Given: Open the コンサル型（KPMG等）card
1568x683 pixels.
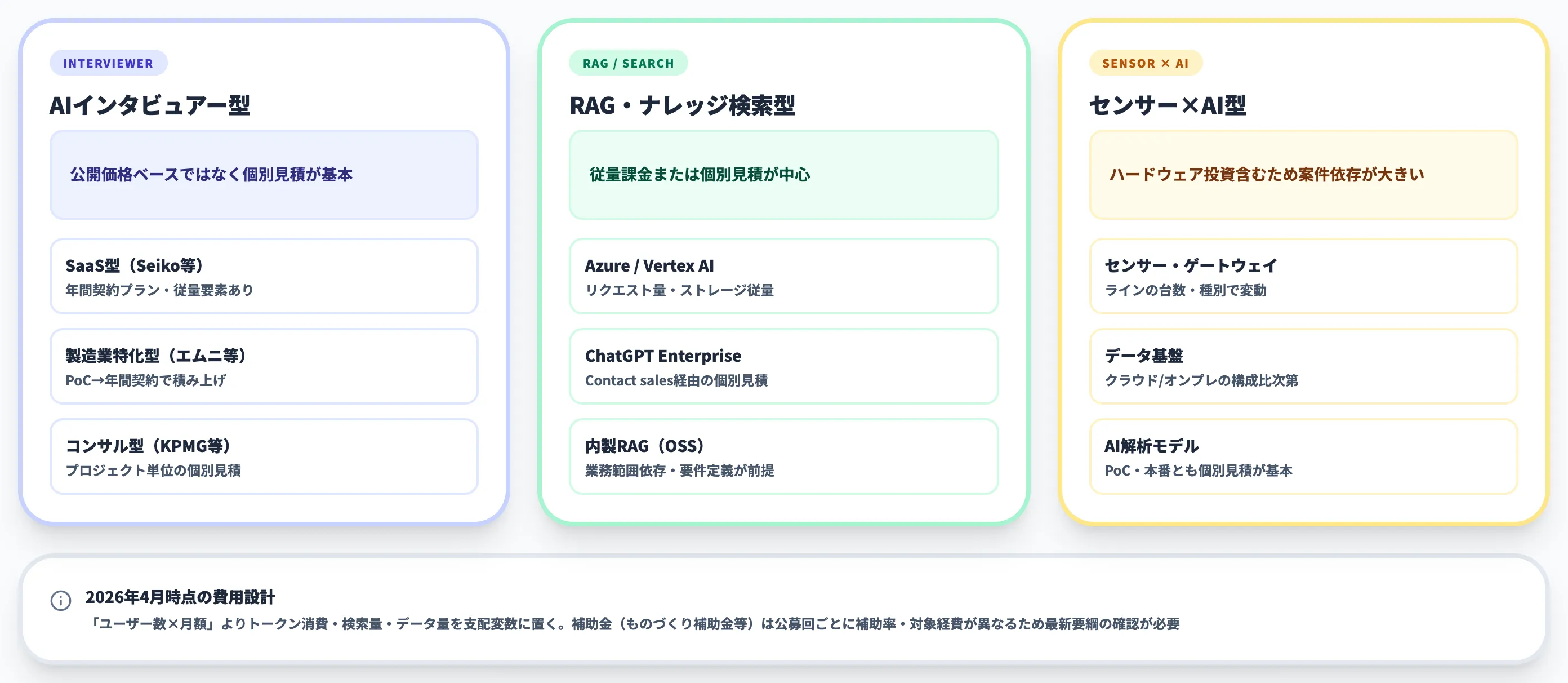Looking at the screenshot, I should coord(264,457).
